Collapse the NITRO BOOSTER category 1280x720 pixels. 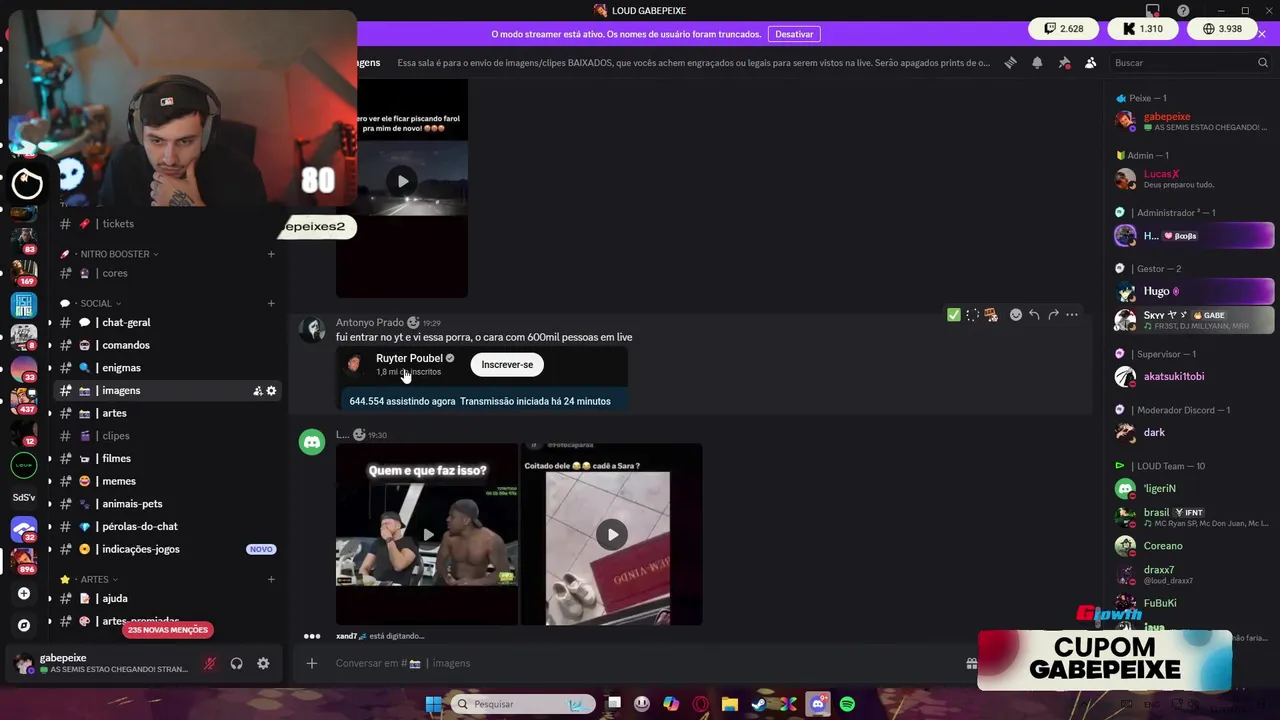tap(115, 254)
